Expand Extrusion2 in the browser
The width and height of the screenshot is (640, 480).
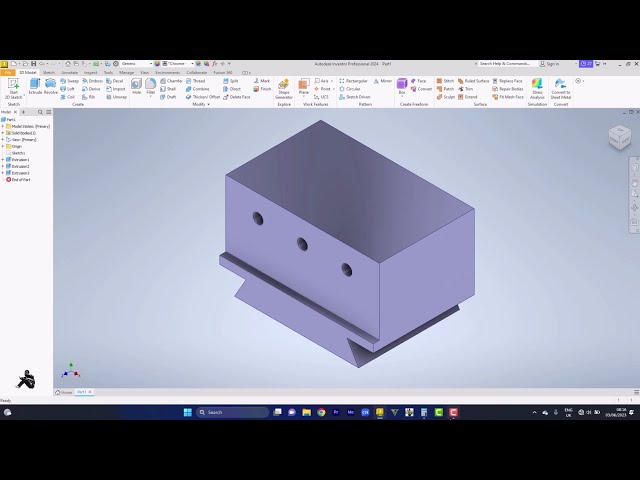point(3,166)
